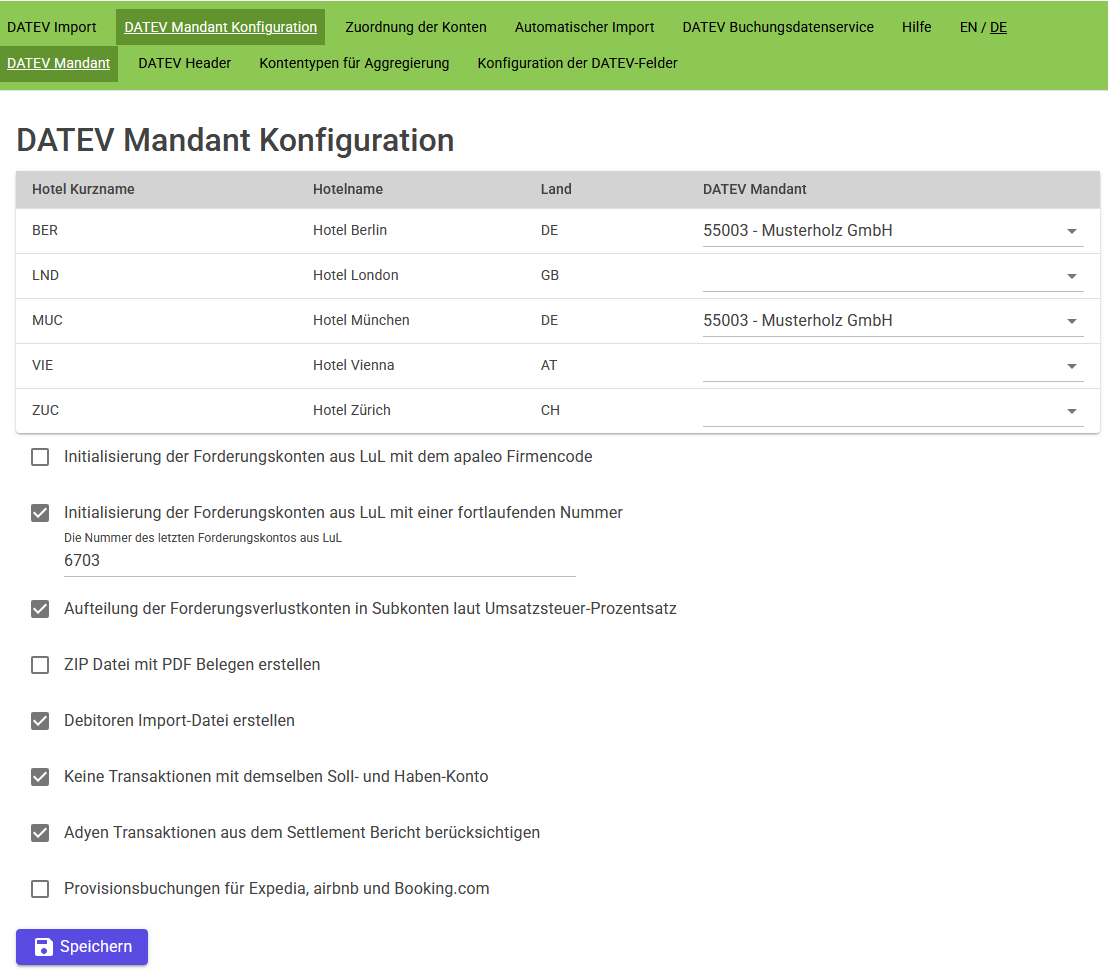This screenshot has width=1108, height=970.
Task: Click the Hotel Berlin name cell
Action: tap(350, 230)
